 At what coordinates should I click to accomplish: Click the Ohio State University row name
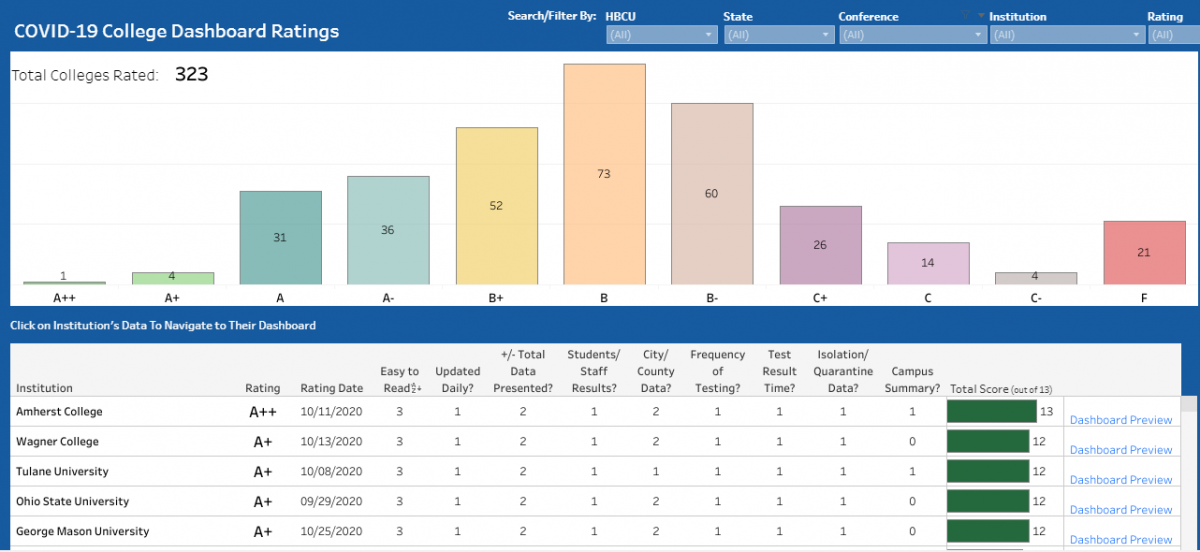click(72, 501)
